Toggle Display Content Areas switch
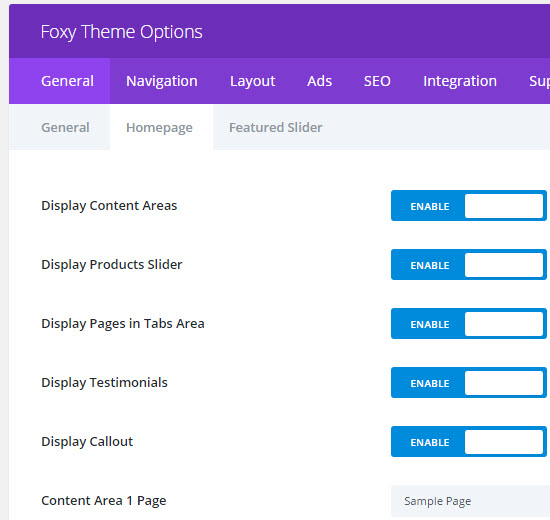This screenshot has width=550, height=520. pos(469,206)
